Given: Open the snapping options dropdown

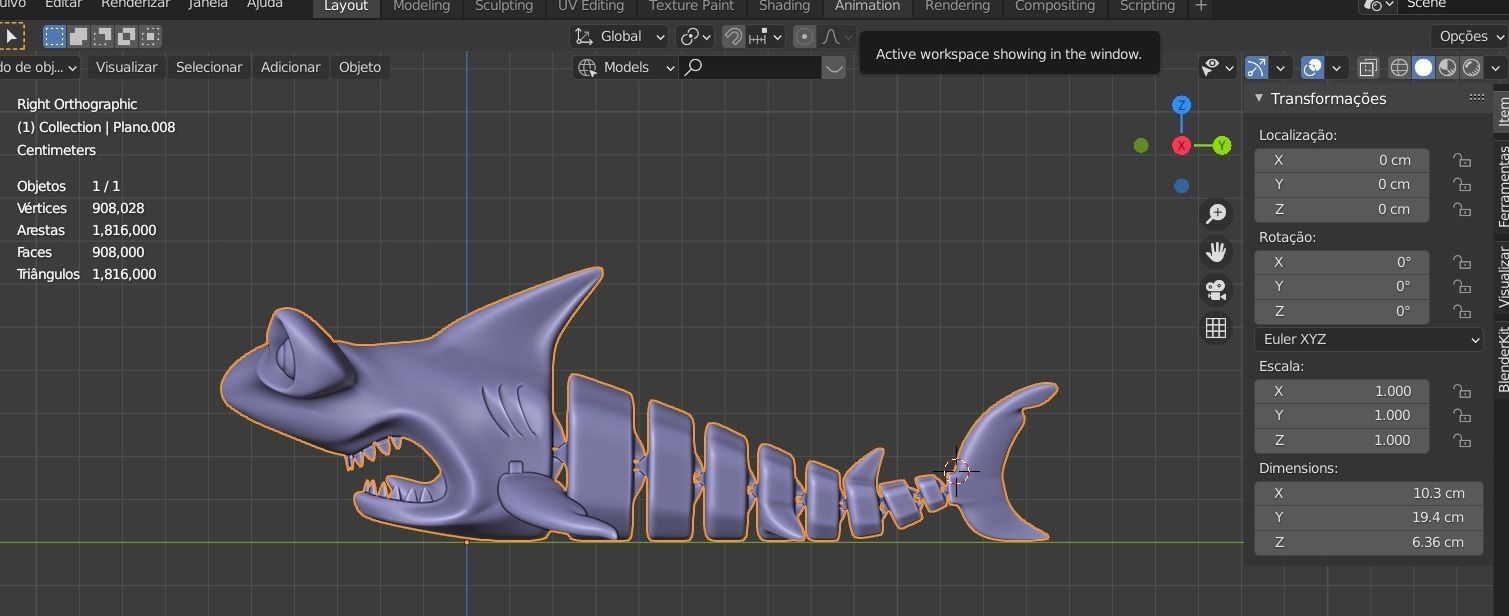Looking at the screenshot, I should (766, 37).
